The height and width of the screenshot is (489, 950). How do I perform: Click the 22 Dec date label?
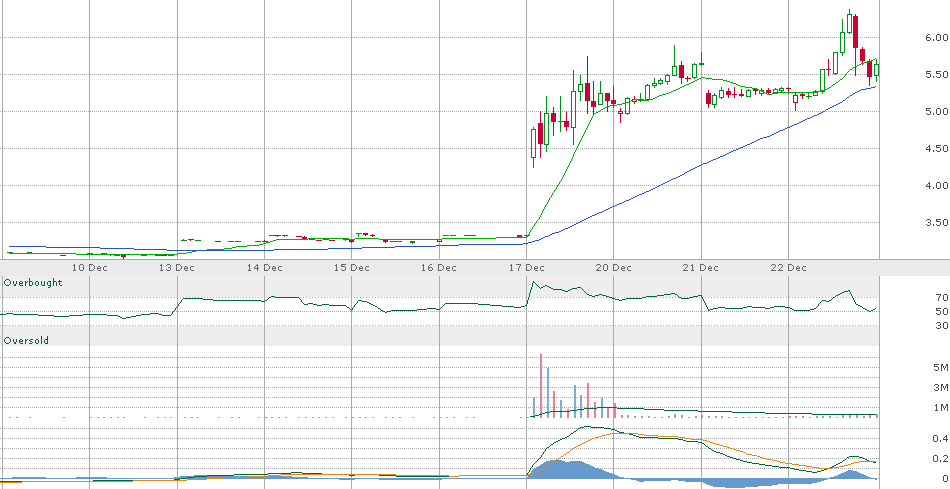tap(788, 267)
